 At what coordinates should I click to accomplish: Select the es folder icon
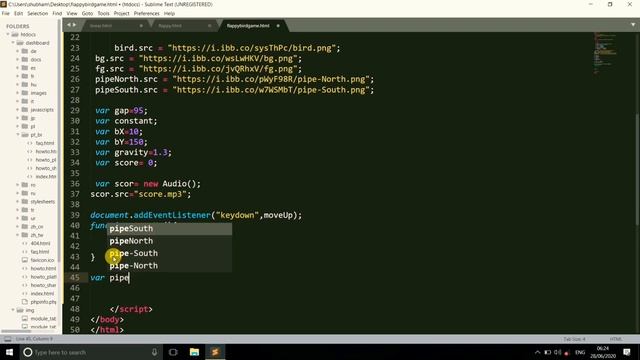[x=25, y=68]
